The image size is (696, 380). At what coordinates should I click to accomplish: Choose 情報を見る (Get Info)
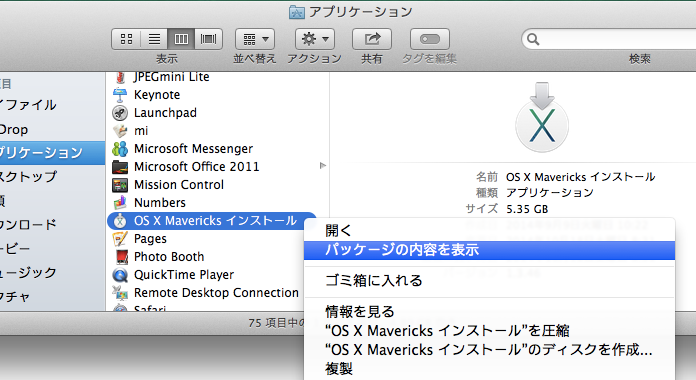pos(489,312)
